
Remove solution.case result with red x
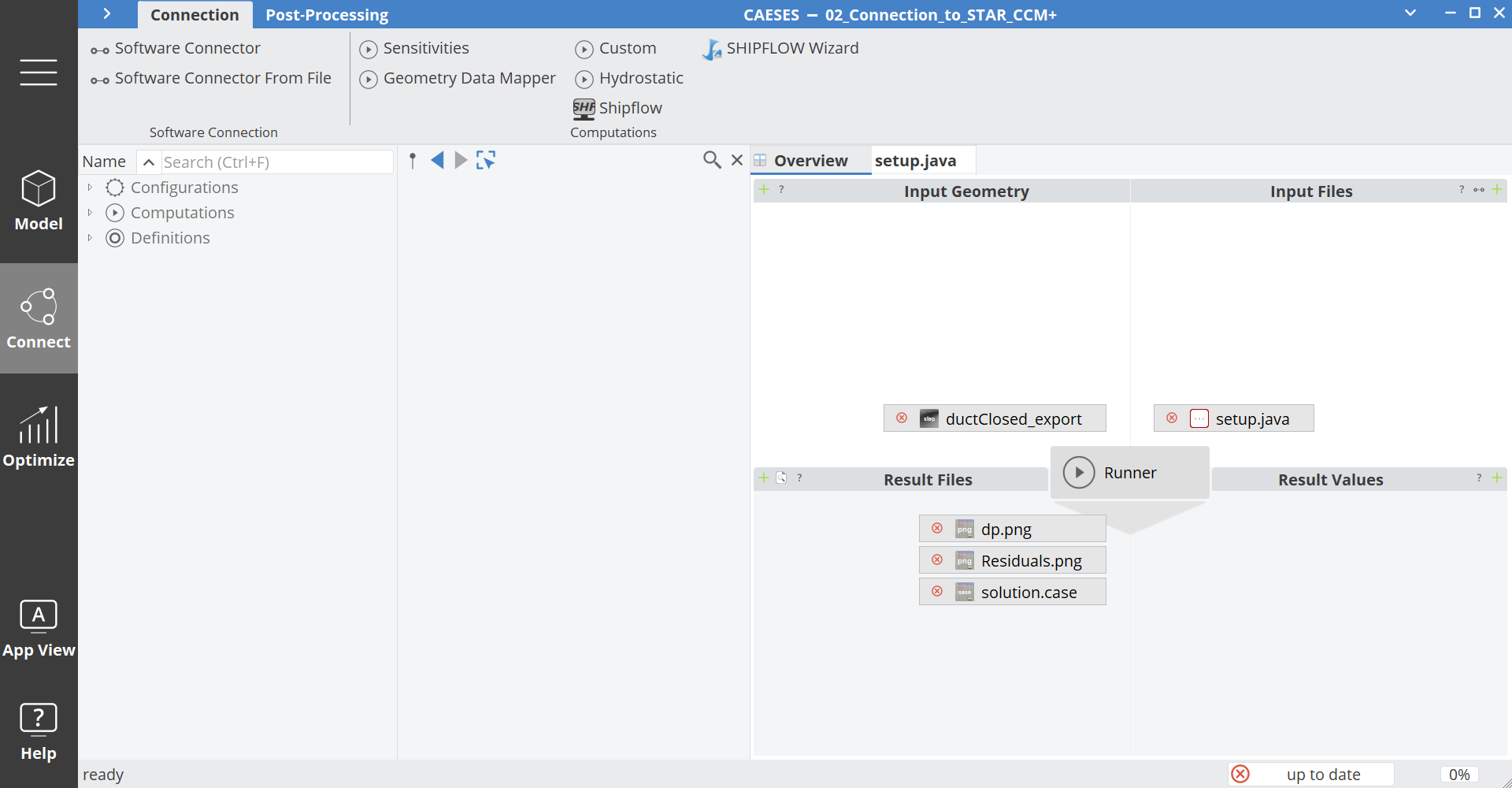(937, 591)
